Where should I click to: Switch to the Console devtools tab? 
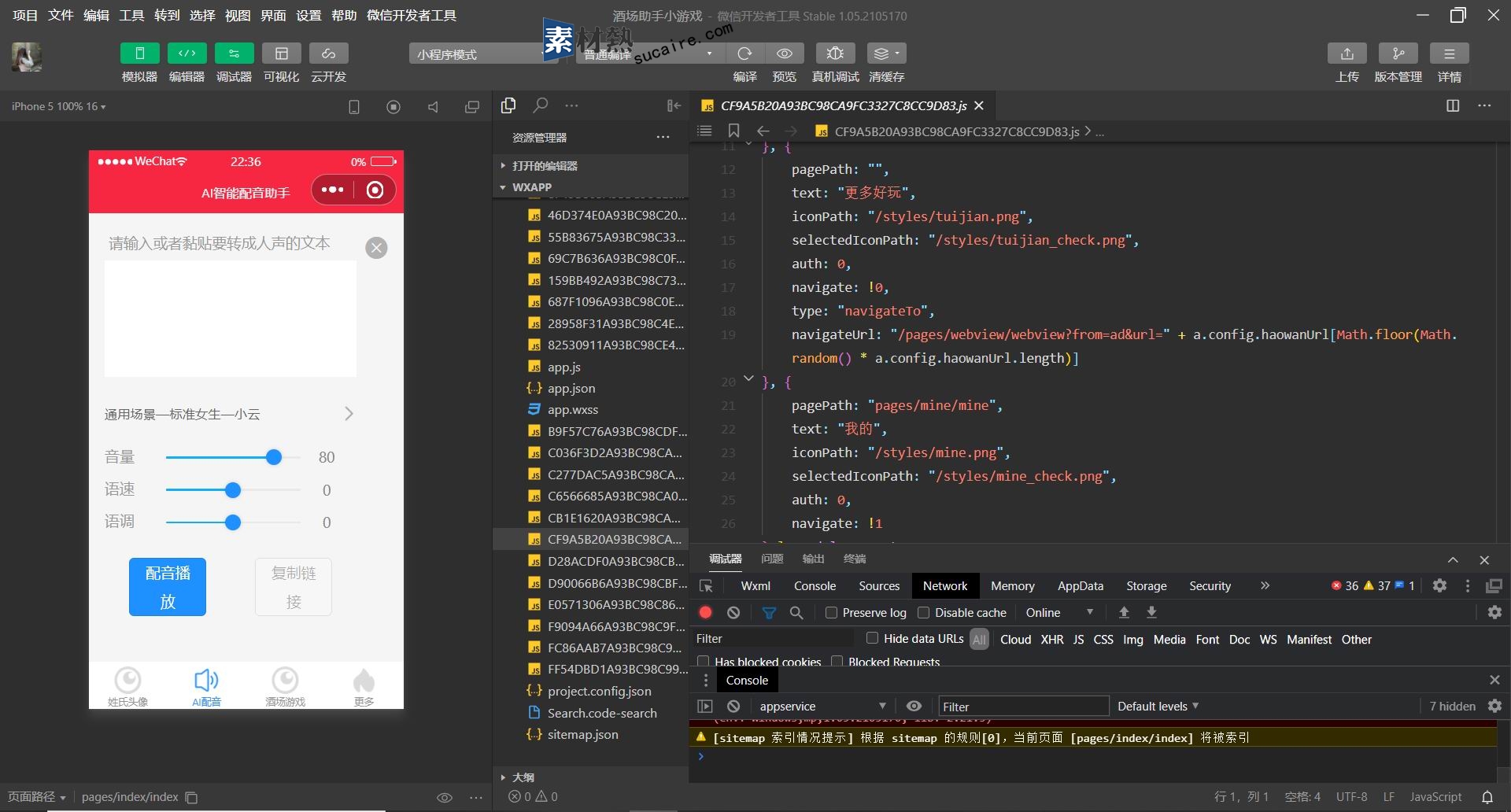point(815,585)
